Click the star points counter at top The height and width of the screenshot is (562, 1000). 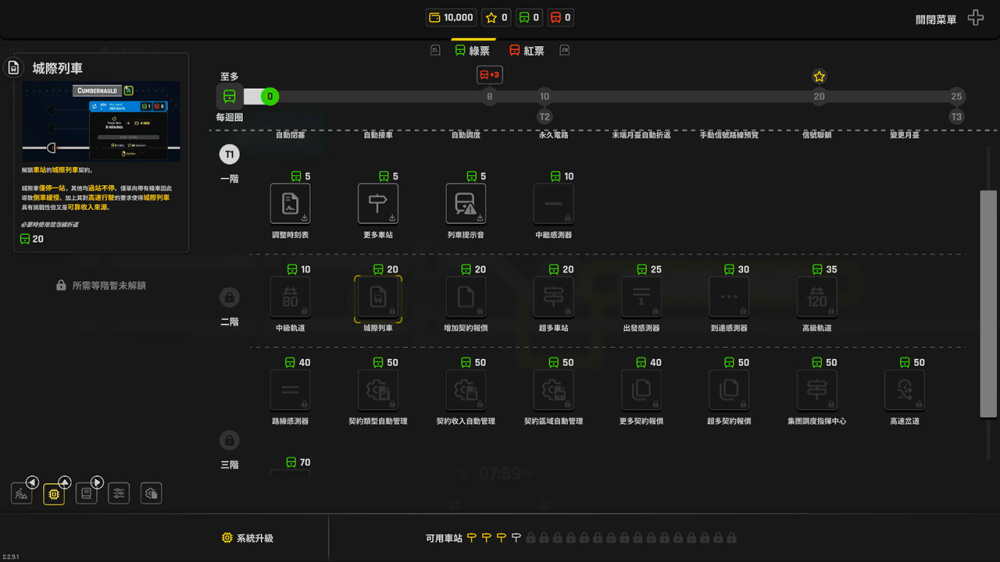pos(496,17)
